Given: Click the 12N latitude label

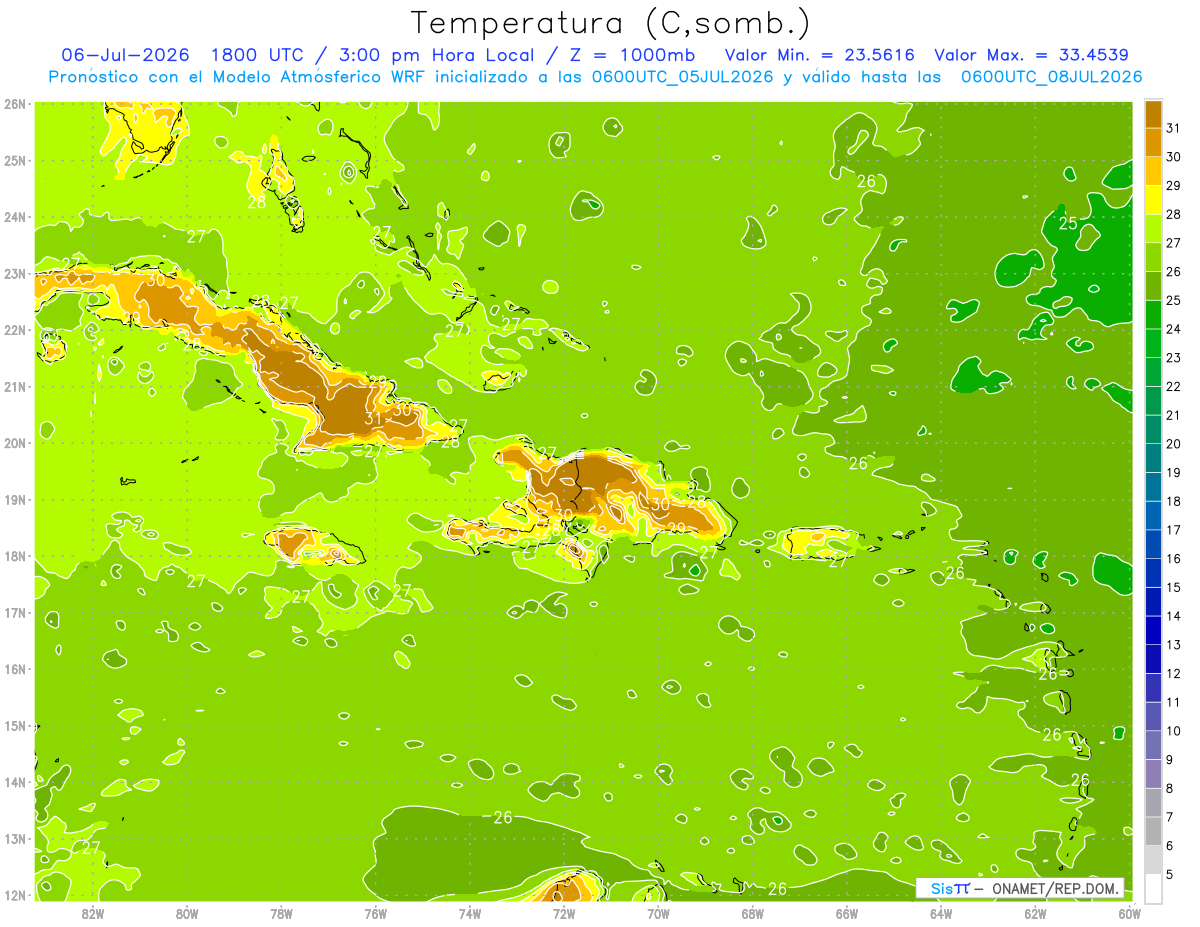Looking at the screenshot, I should coord(15,894).
